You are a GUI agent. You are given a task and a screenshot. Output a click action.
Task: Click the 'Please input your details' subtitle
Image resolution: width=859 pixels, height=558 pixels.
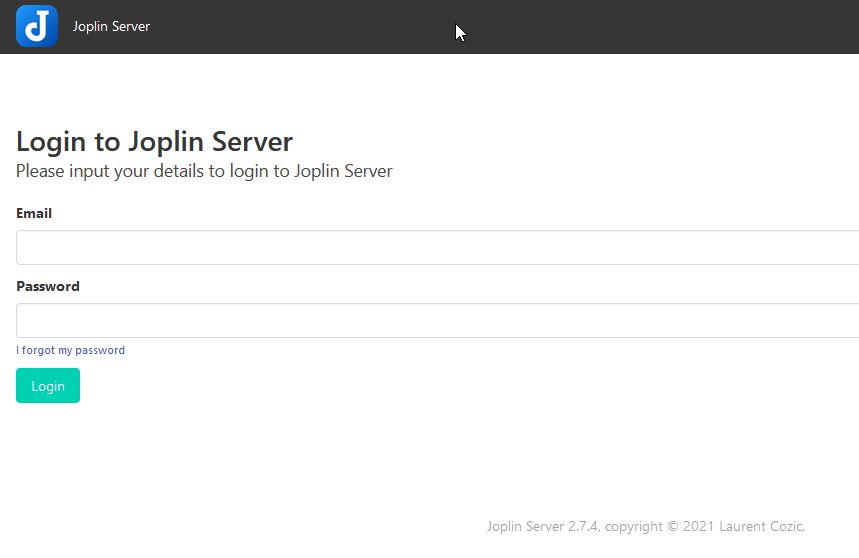point(204,171)
